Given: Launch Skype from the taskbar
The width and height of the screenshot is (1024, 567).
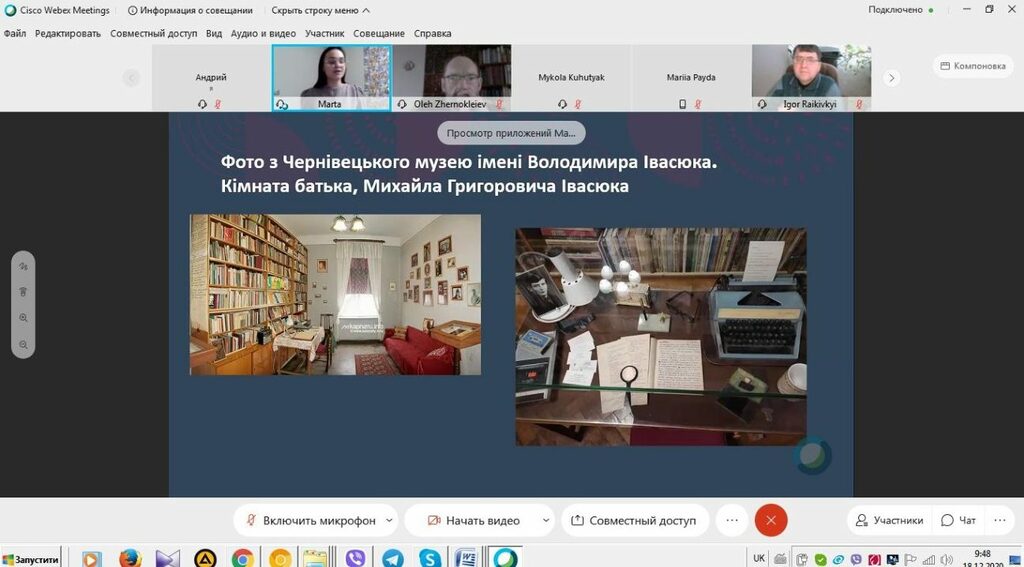Looking at the screenshot, I should click(430, 558).
